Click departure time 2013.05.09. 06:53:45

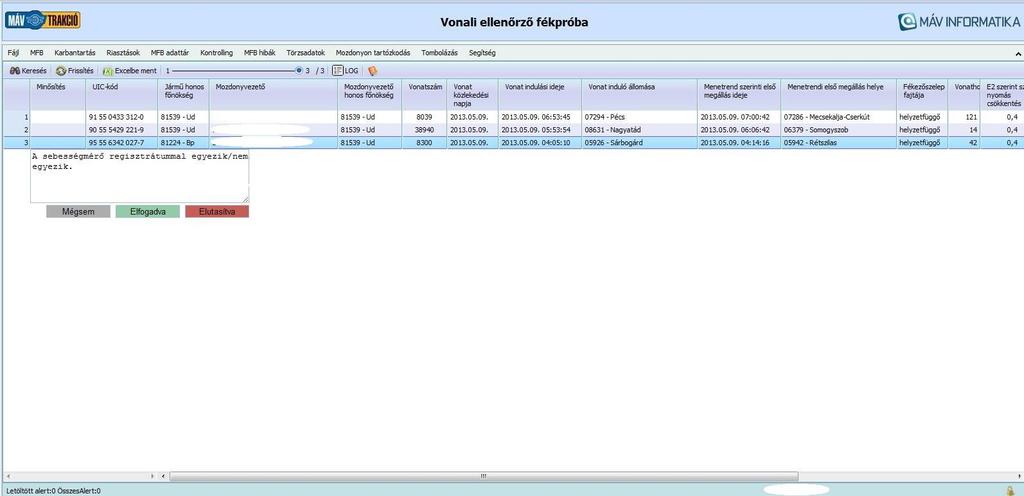pyautogui.click(x=541, y=117)
